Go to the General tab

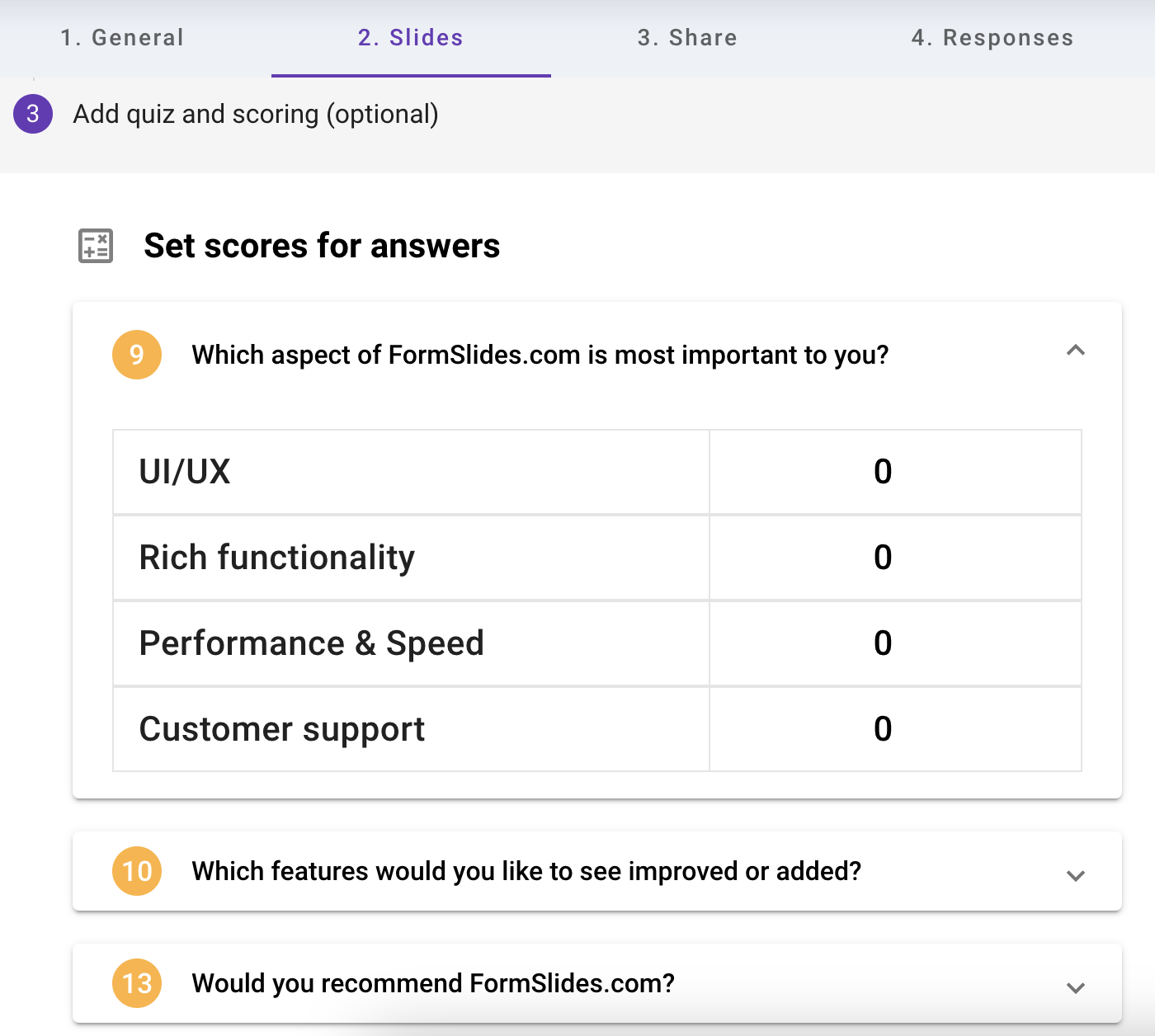(122, 38)
